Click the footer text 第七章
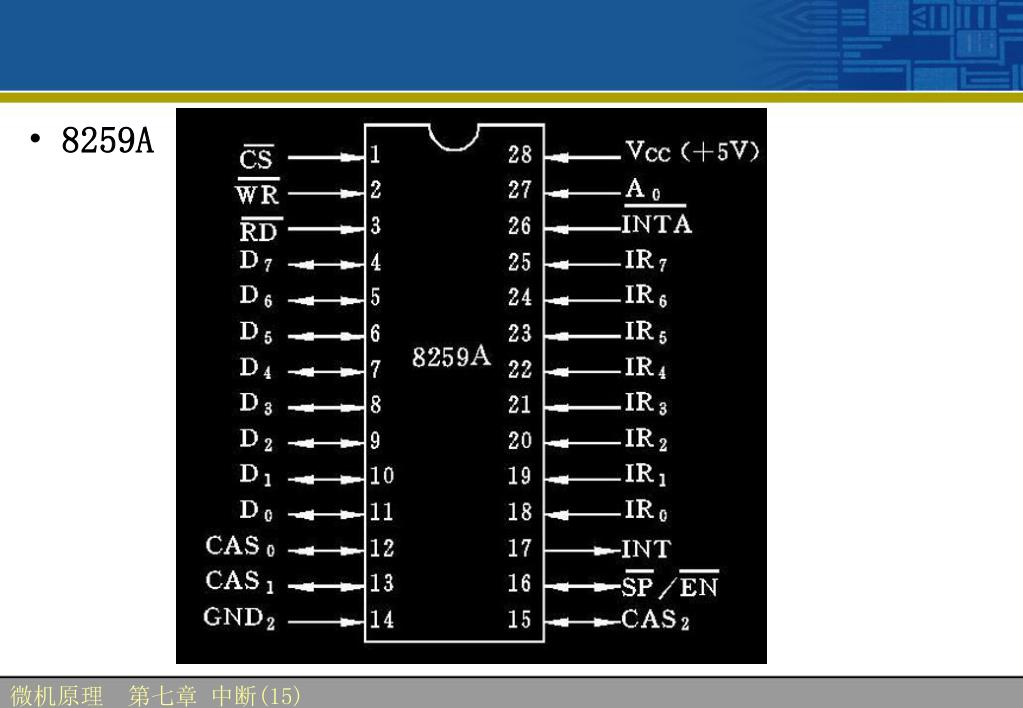 pyautogui.click(x=162, y=696)
